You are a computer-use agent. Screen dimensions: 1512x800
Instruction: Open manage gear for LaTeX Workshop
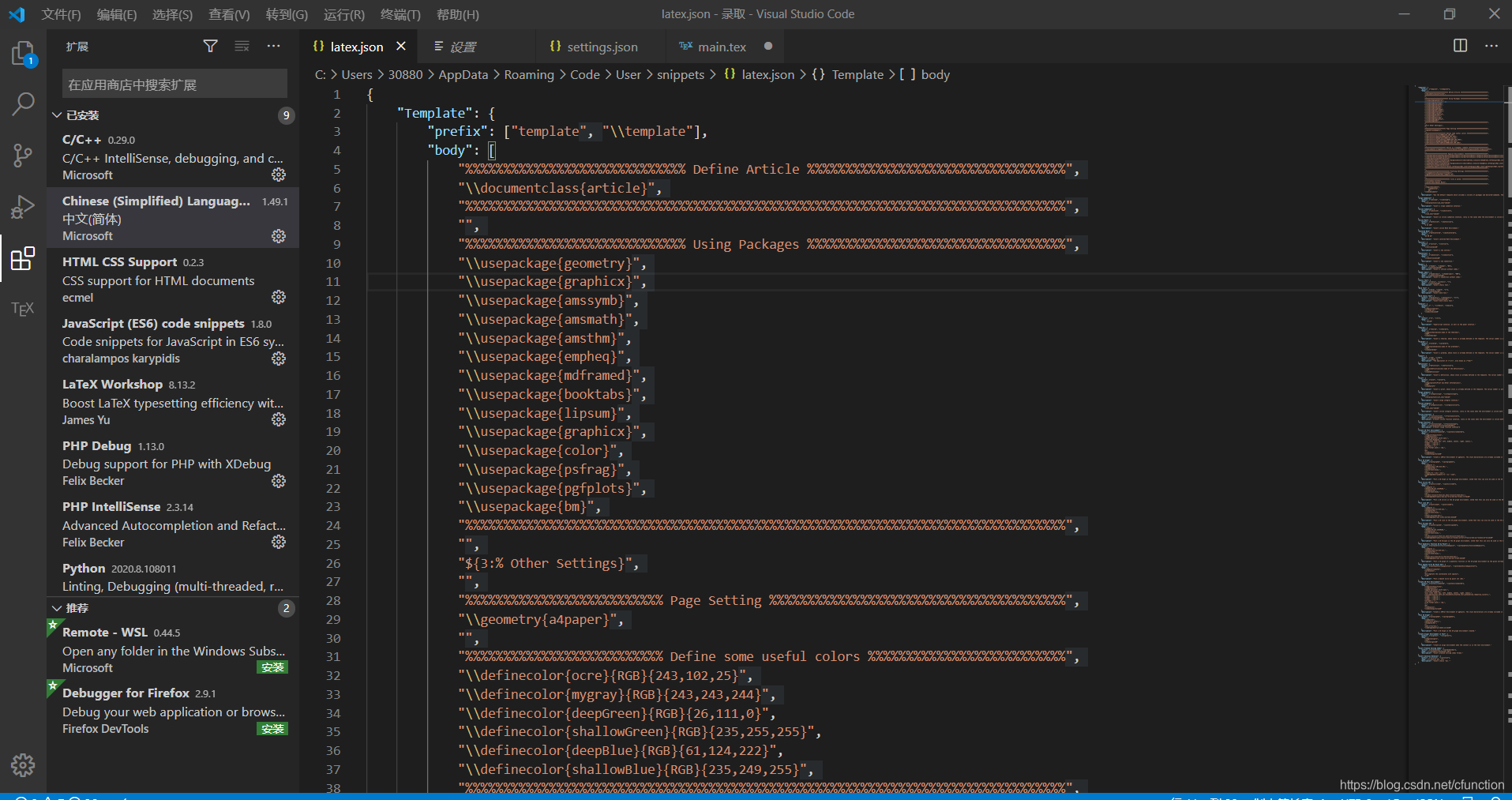pyautogui.click(x=279, y=419)
